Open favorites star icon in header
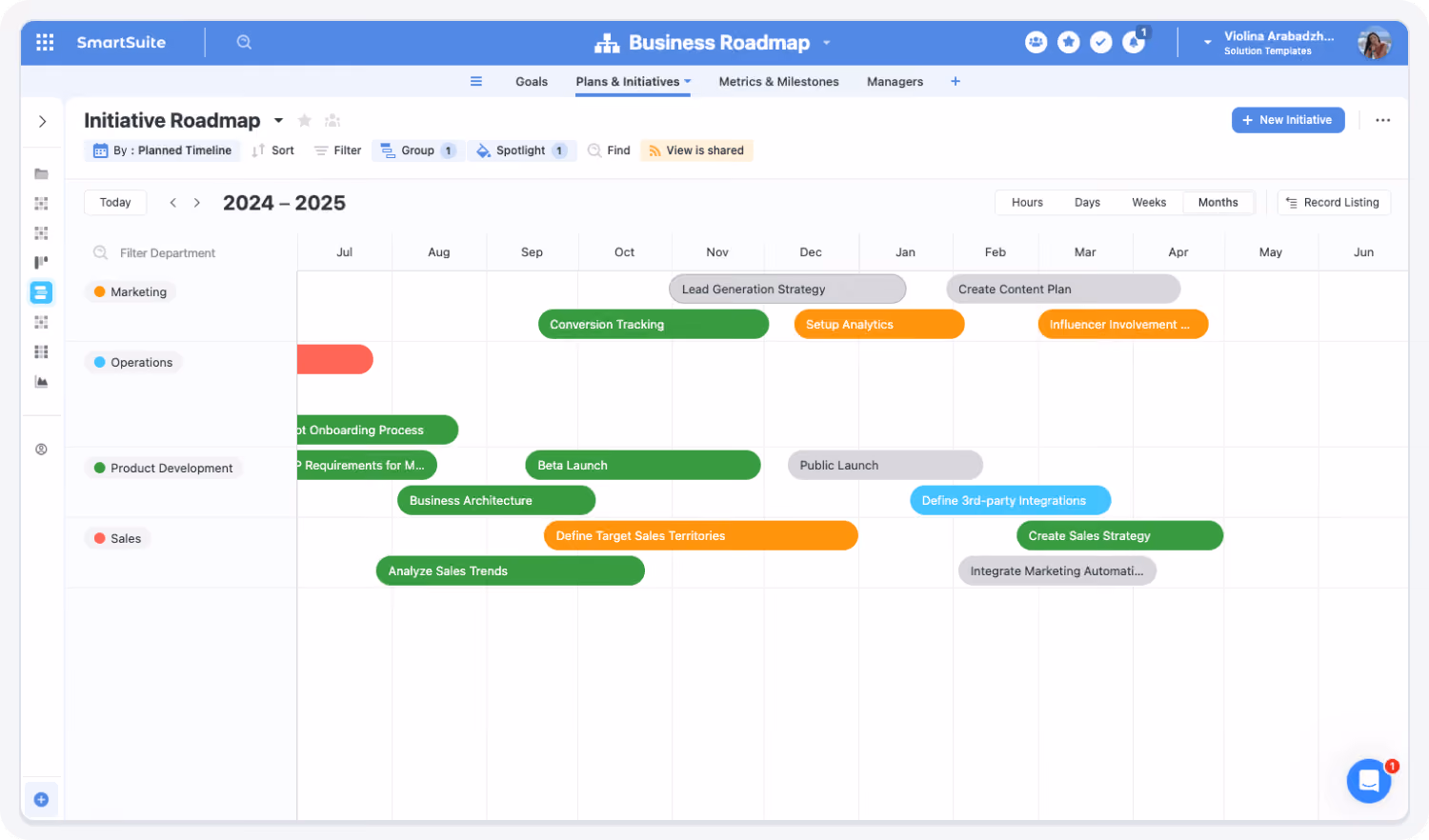The width and height of the screenshot is (1429, 840). click(x=1069, y=42)
